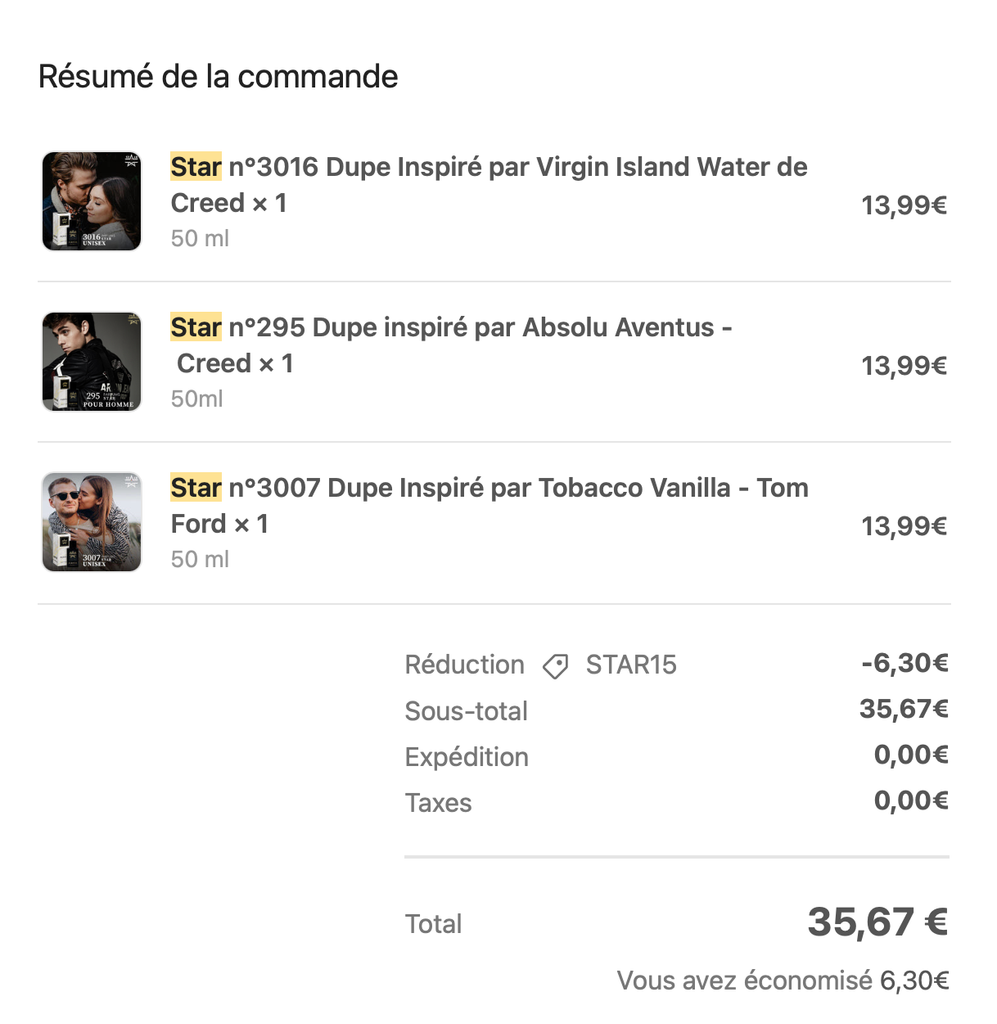Click the large bold total amount
The height and width of the screenshot is (1024, 997).
877,922
